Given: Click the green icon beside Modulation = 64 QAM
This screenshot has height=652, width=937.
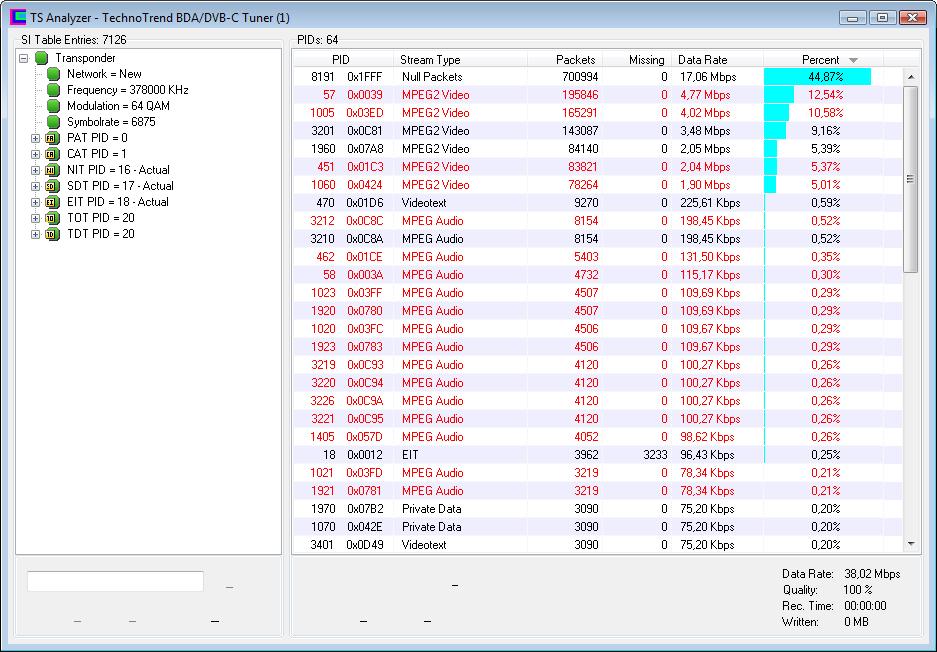Looking at the screenshot, I should (53, 106).
